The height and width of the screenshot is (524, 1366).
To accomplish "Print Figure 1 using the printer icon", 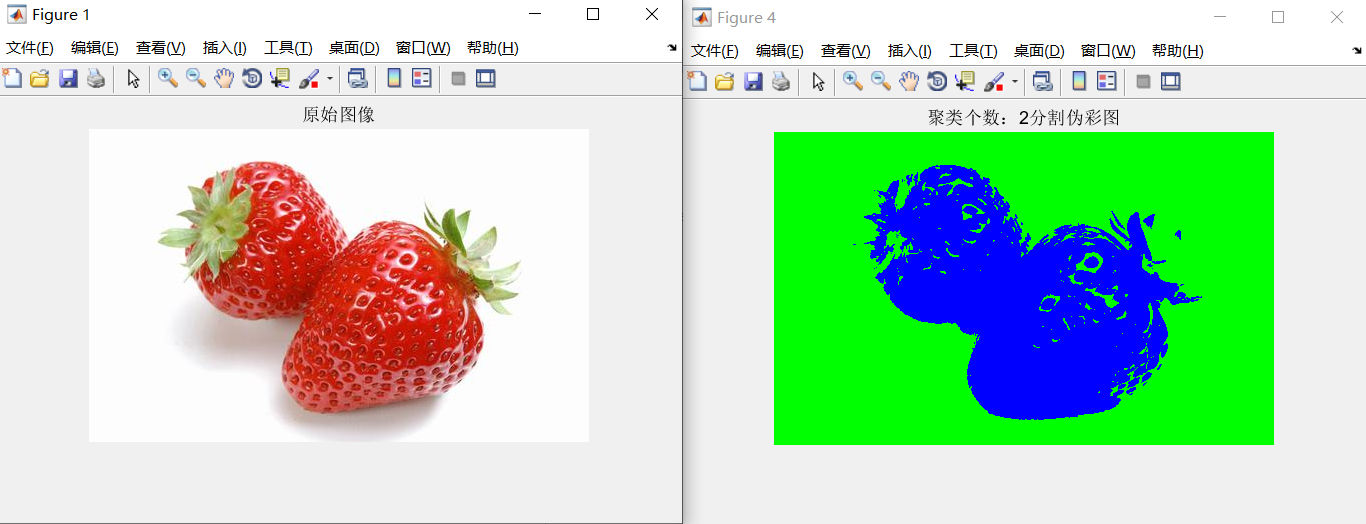I will coord(96,78).
